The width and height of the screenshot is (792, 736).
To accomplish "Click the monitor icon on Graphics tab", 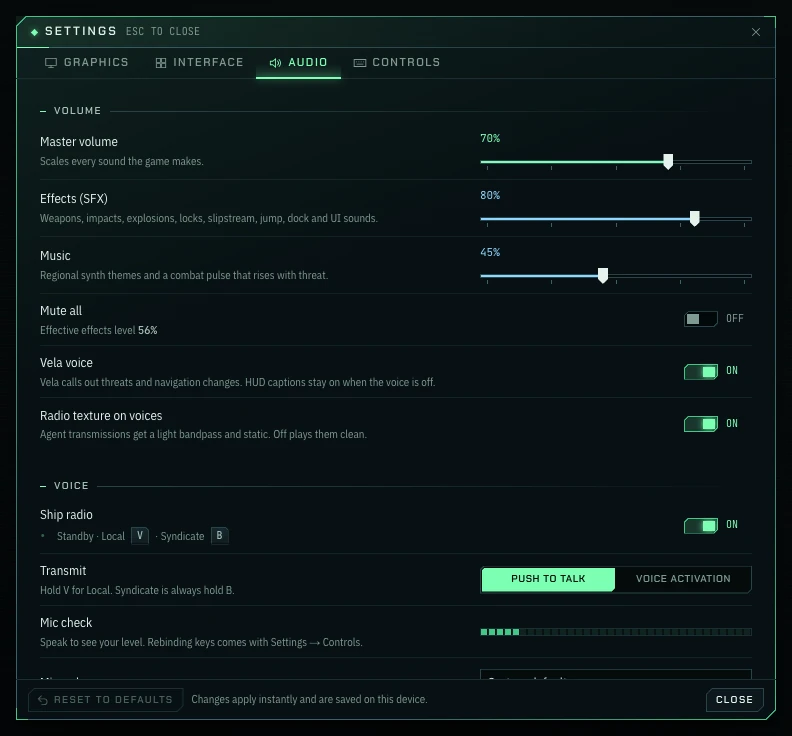I will (51, 63).
